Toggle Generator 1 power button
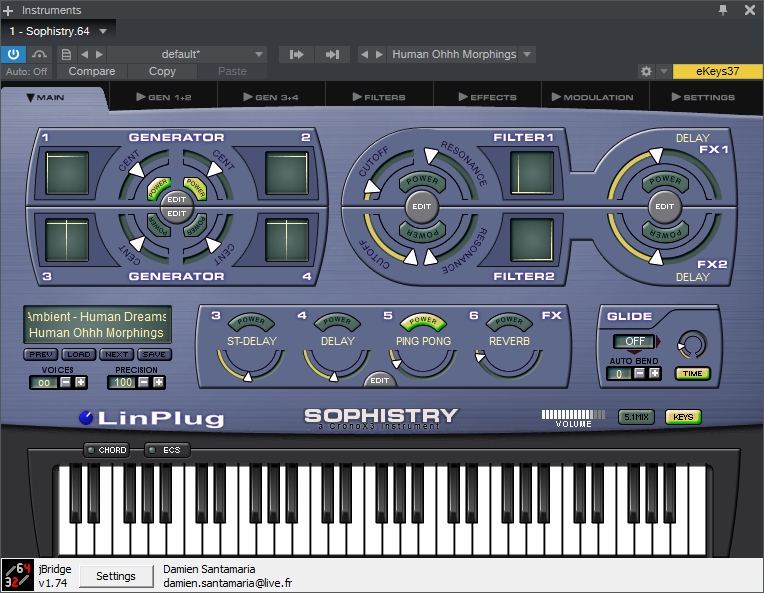Screen dimensions: 764x593 pos(159,189)
